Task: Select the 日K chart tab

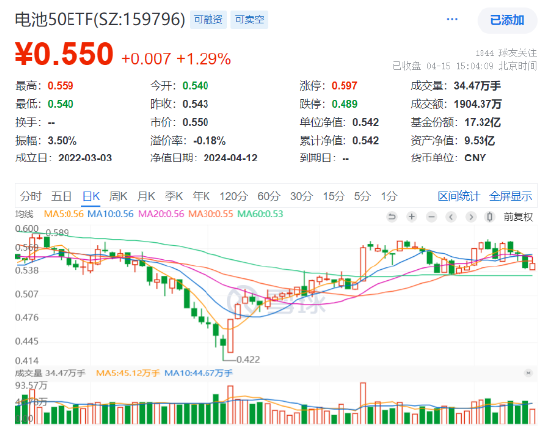Action: pyautogui.click(x=91, y=196)
